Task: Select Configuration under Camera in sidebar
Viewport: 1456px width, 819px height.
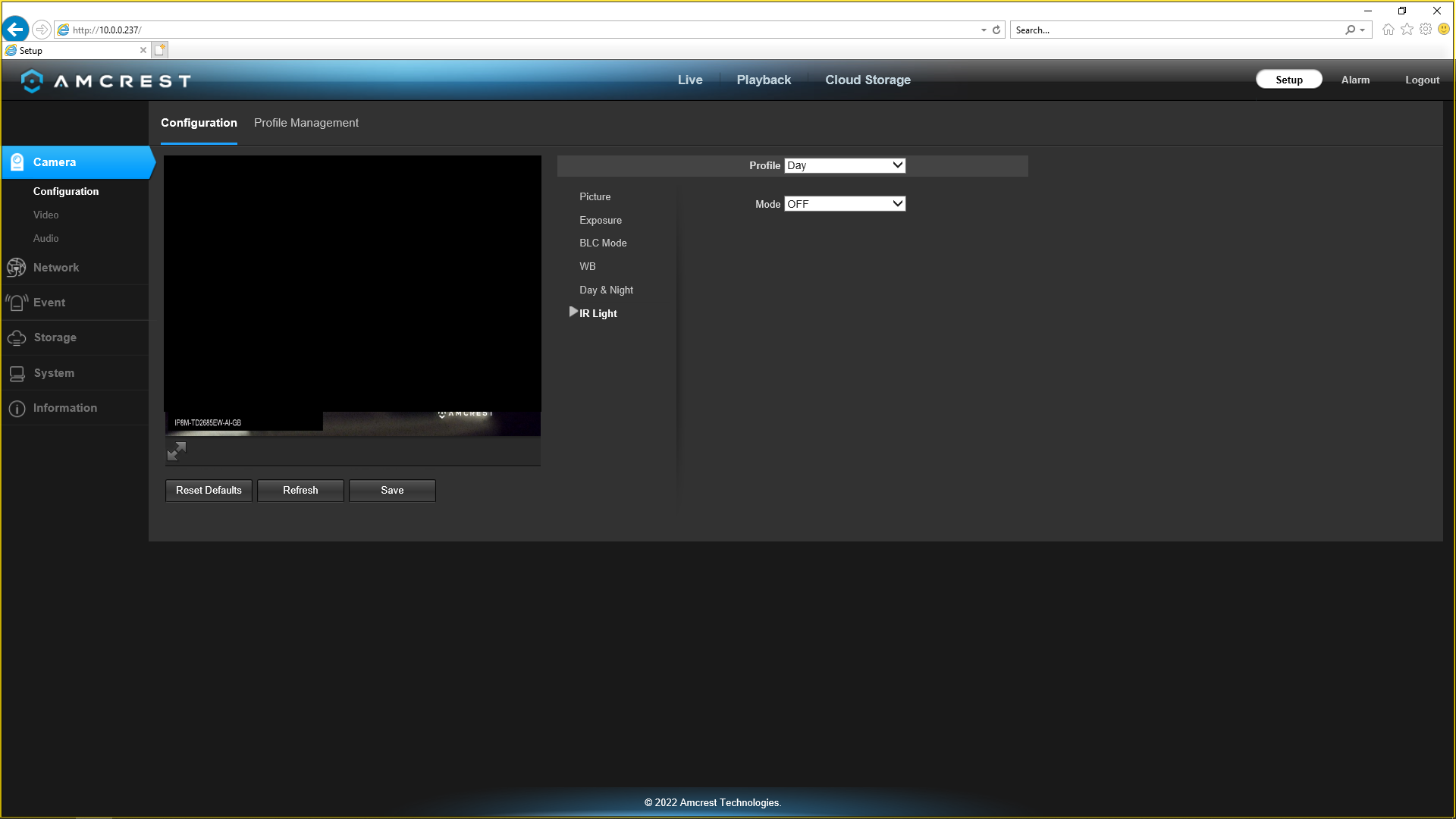Action: (x=66, y=191)
